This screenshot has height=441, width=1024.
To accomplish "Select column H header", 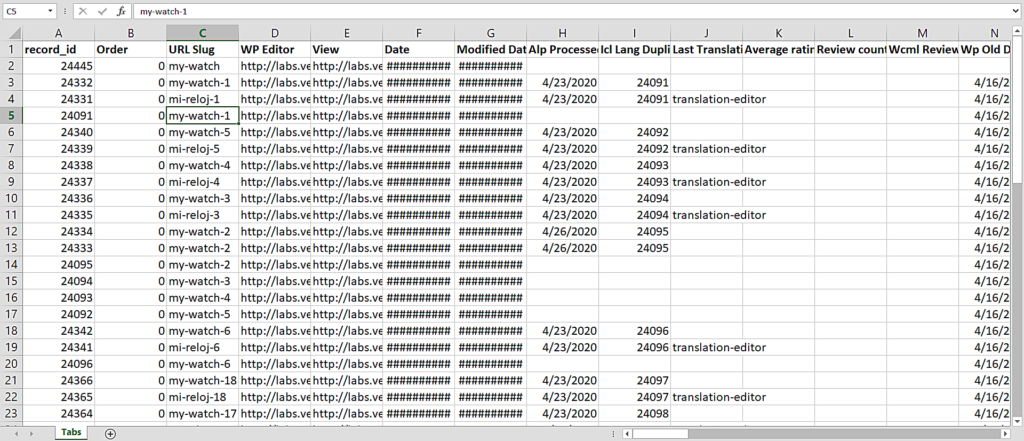I will [562, 32].
